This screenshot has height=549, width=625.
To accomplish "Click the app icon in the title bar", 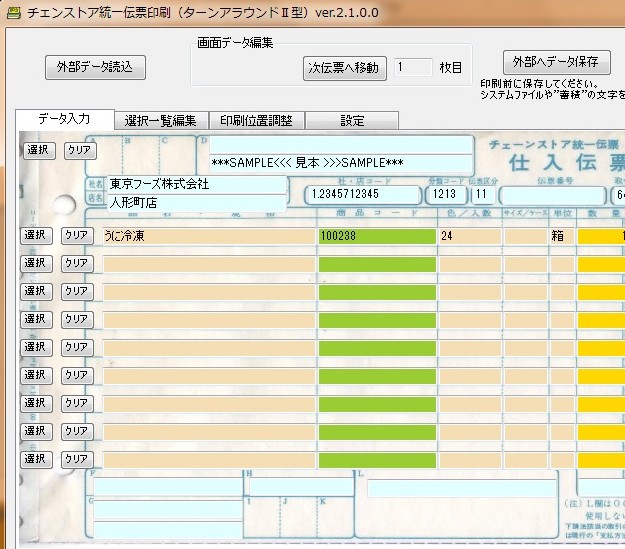I will pyautogui.click(x=13, y=12).
